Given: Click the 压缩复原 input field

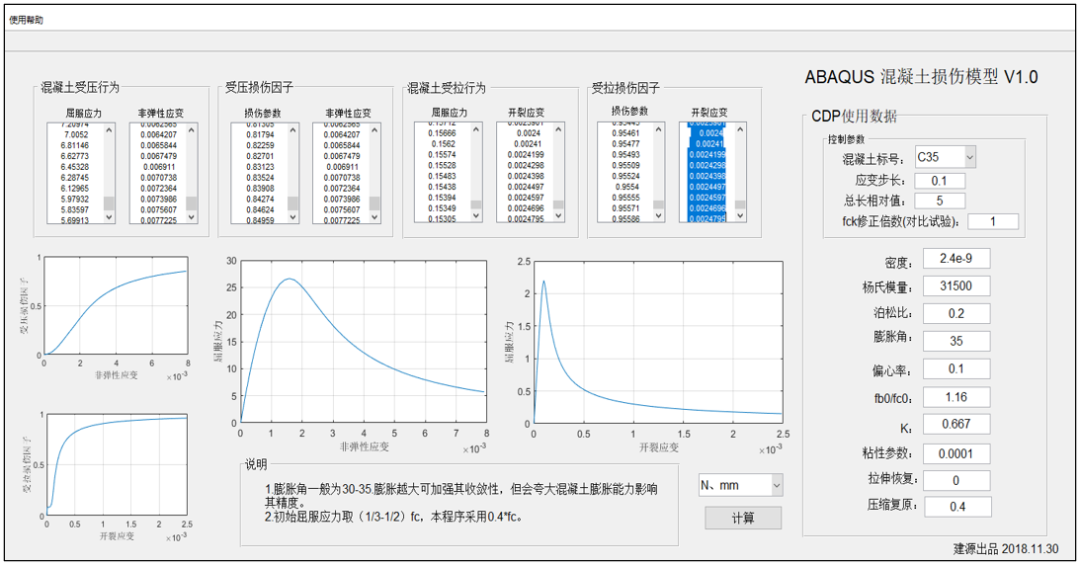Looking at the screenshot, I should pyautogui.click(x=956, y=507).
